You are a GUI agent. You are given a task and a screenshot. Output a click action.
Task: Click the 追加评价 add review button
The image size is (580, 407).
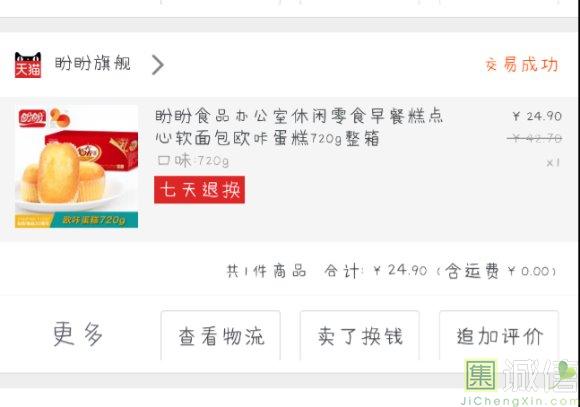499,335
